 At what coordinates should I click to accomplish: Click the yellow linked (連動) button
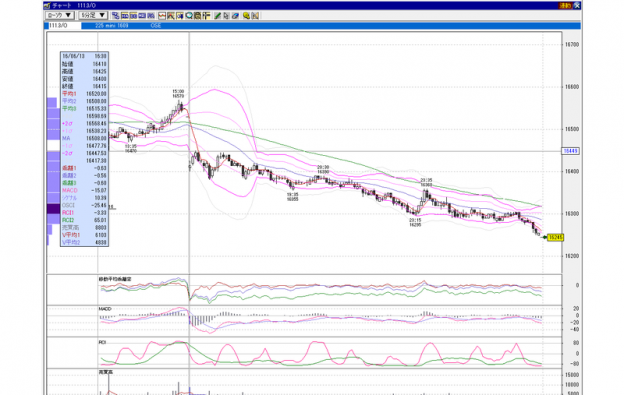pyautogui.click(x=565, y=6)
